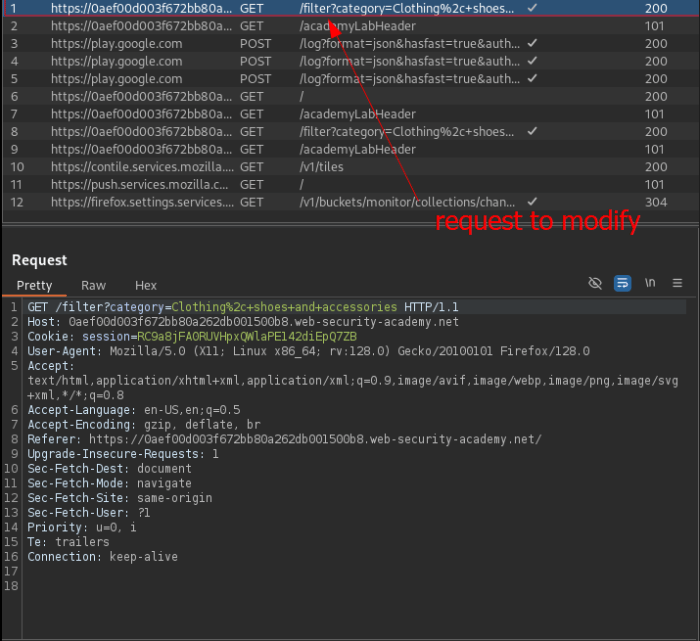This screenshot has height=641, width=700.
Task: Click the Priority: u=0, i line
Action: click(82, 528)
